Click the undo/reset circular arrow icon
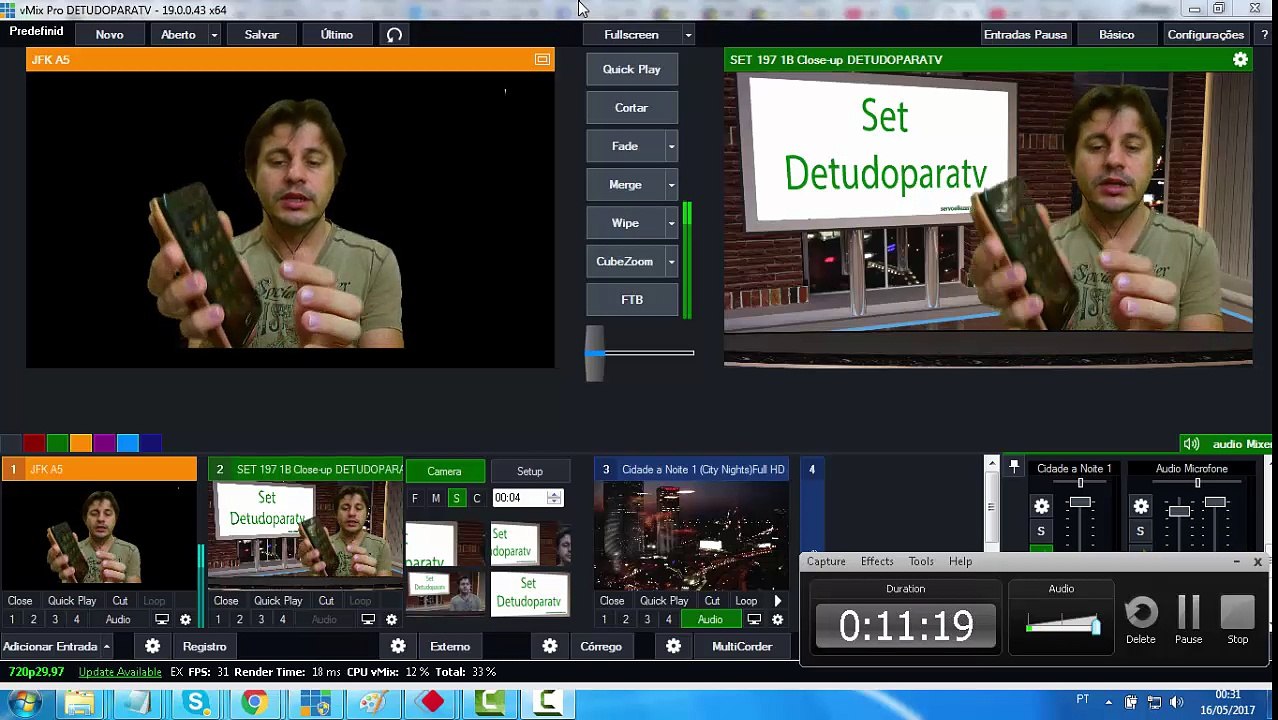The image size is (1278, 720). pos(394,35)
